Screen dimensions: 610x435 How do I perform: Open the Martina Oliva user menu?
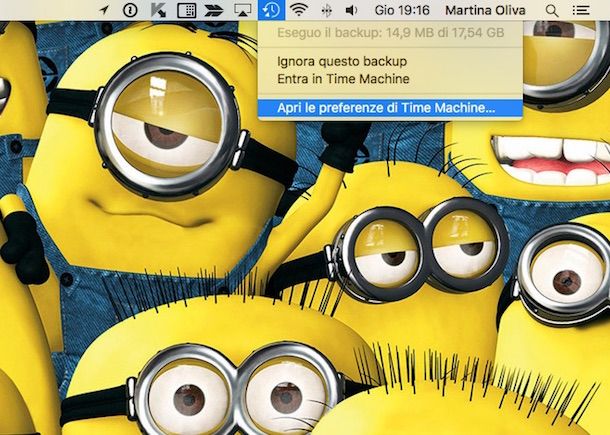(485, 10)
